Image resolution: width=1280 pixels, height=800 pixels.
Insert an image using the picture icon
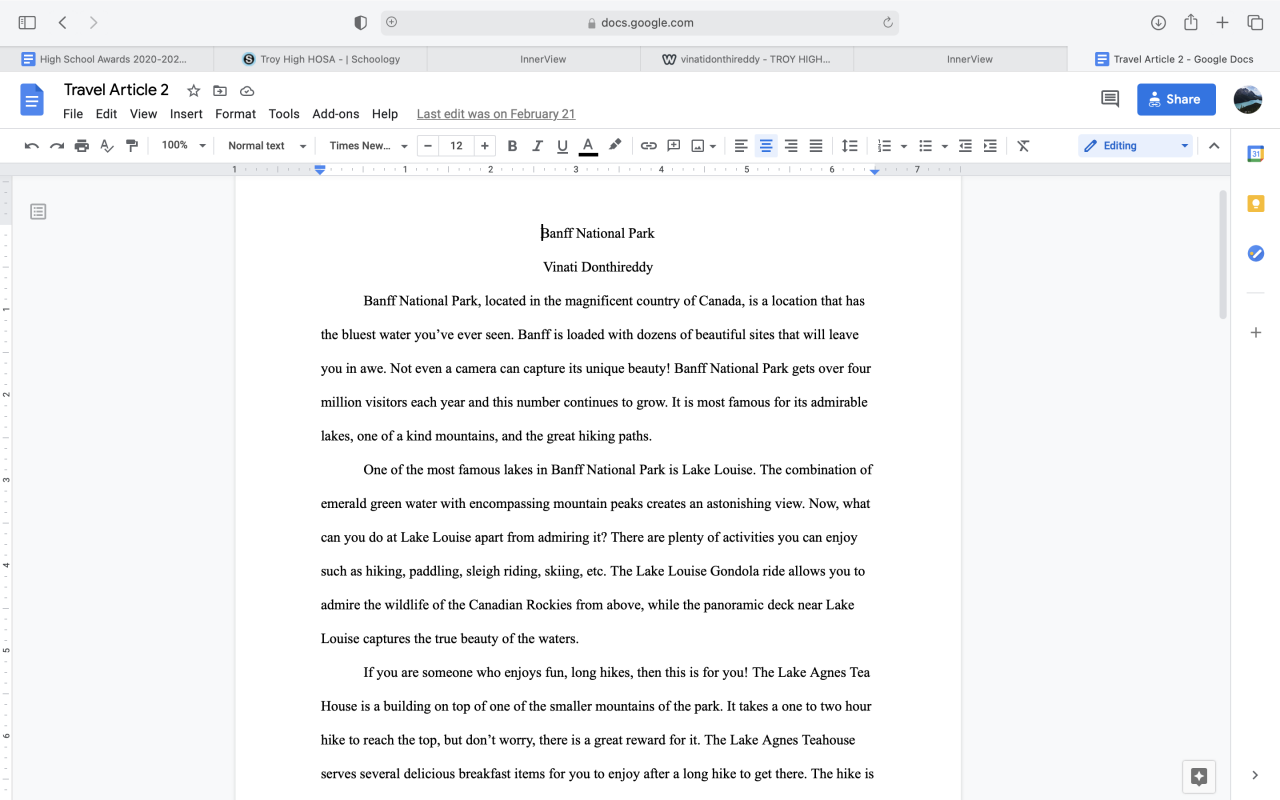(x=698, y=146)
